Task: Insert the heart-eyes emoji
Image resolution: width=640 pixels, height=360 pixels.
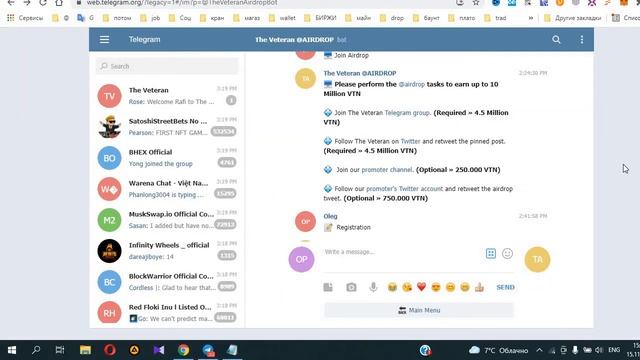Action: click(436, 287)
